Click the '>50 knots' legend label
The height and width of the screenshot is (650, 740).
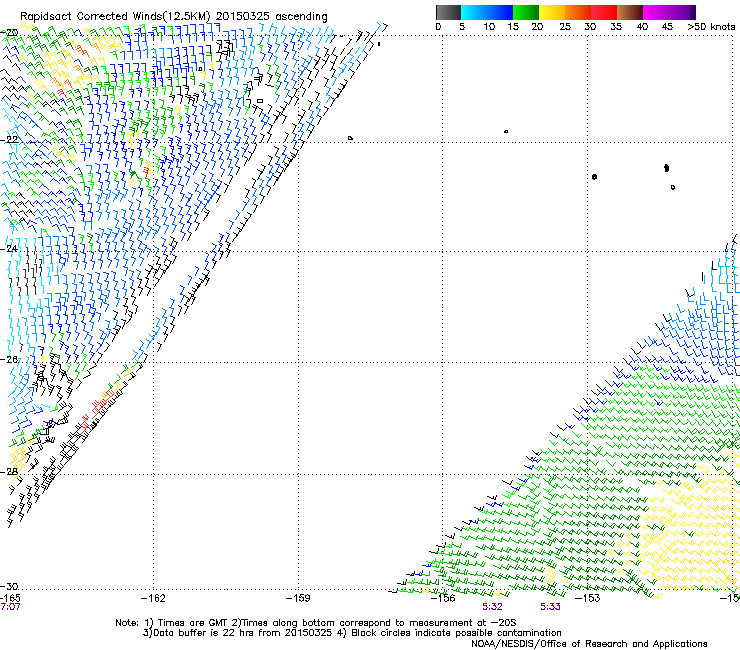711,27
